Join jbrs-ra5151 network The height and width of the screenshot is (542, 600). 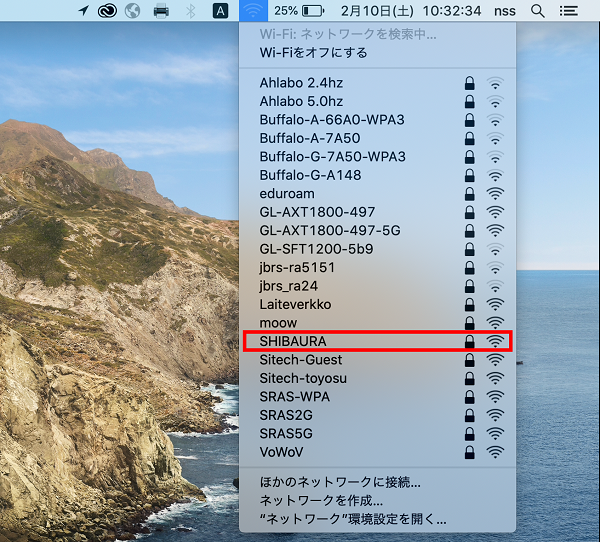[x=378, y=267]
